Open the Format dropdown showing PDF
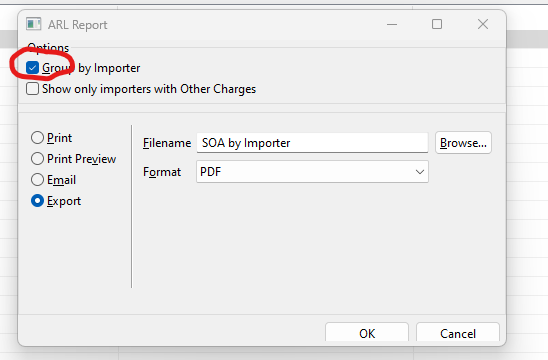Screen dimensions: 548x360 click(x=312, y=172)
